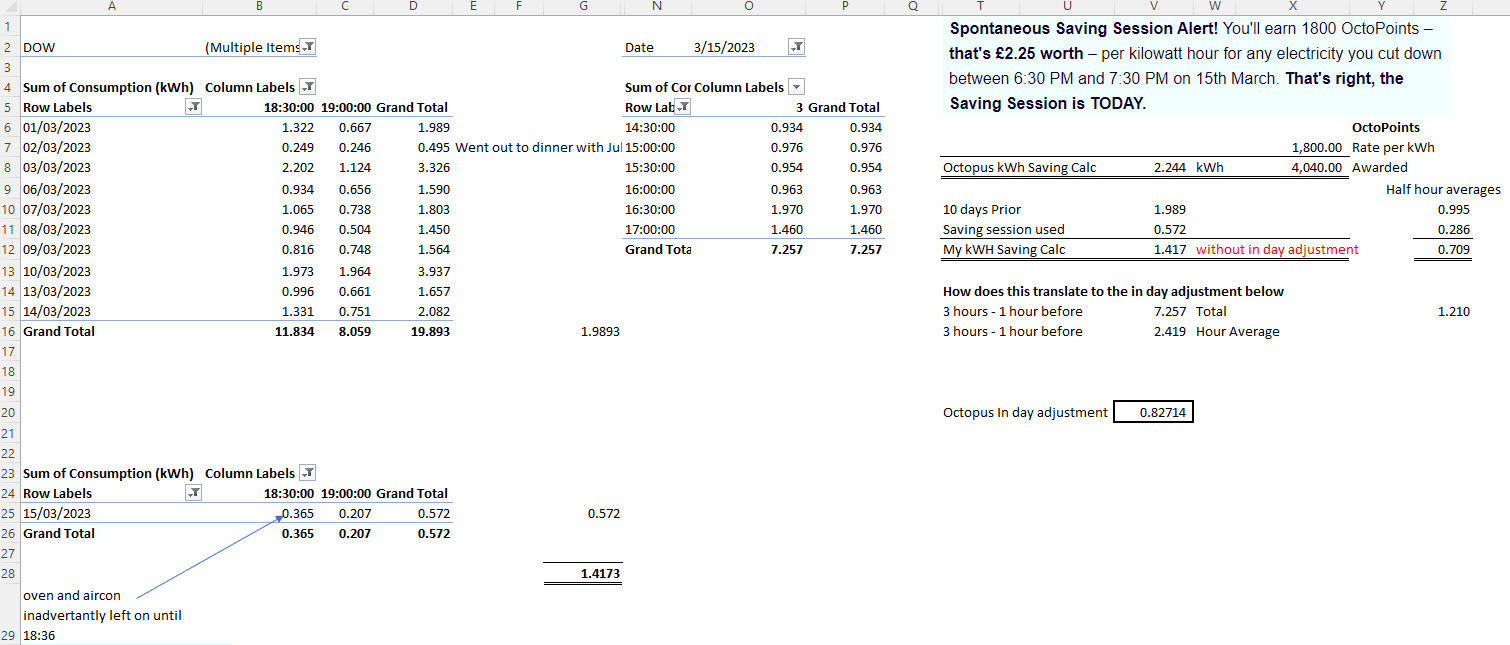The image size is (1510, 645).
Task: Select the 'My kWH Saving Calc' label
Action: 1004,249
